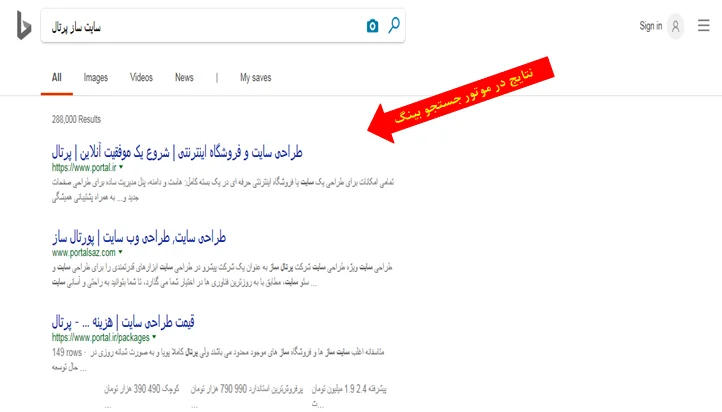Open the hamburger settings menu
722x412 pixels.
click(x=703, y=26)
